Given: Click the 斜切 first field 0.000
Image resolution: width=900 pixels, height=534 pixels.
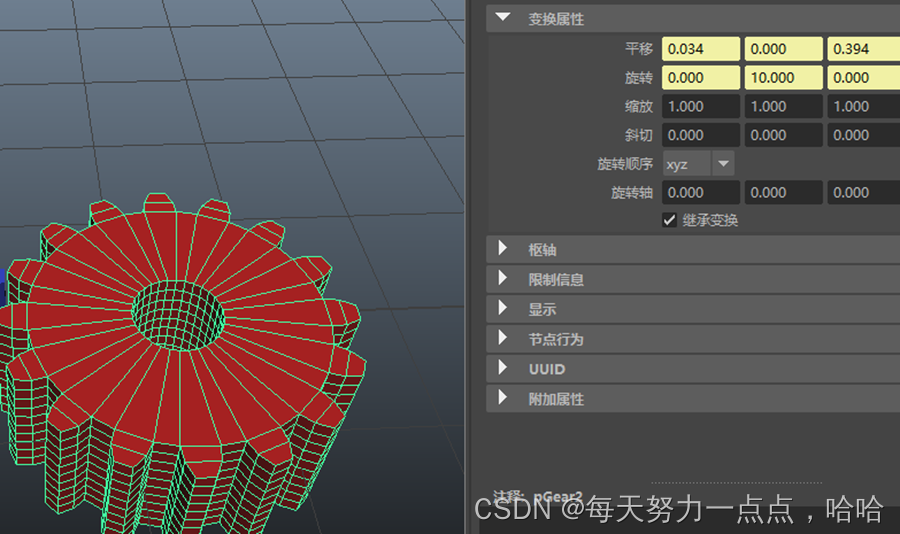Looking at the screenshot, I should [x=701, y=135].
